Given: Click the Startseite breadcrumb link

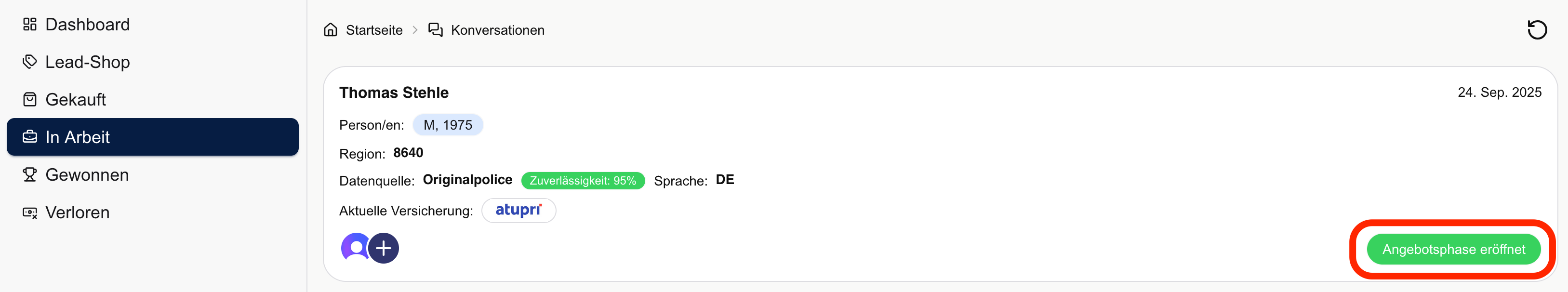Looking at the screenshot, I should (x=374, y=30).
